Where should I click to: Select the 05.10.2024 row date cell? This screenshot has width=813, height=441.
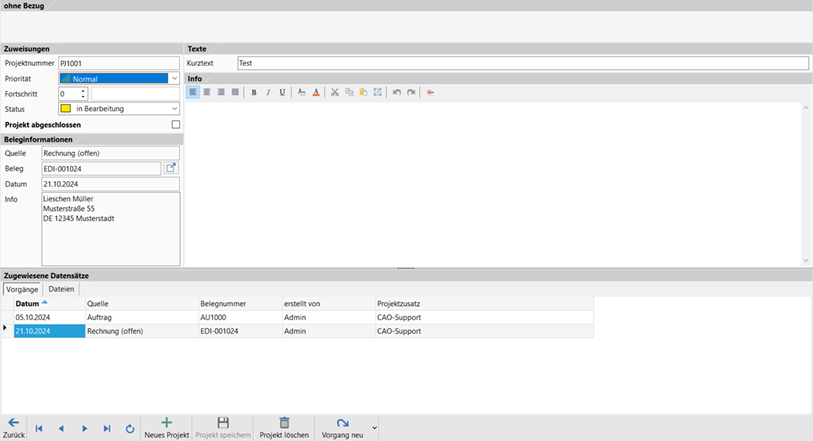coord(50,317)
